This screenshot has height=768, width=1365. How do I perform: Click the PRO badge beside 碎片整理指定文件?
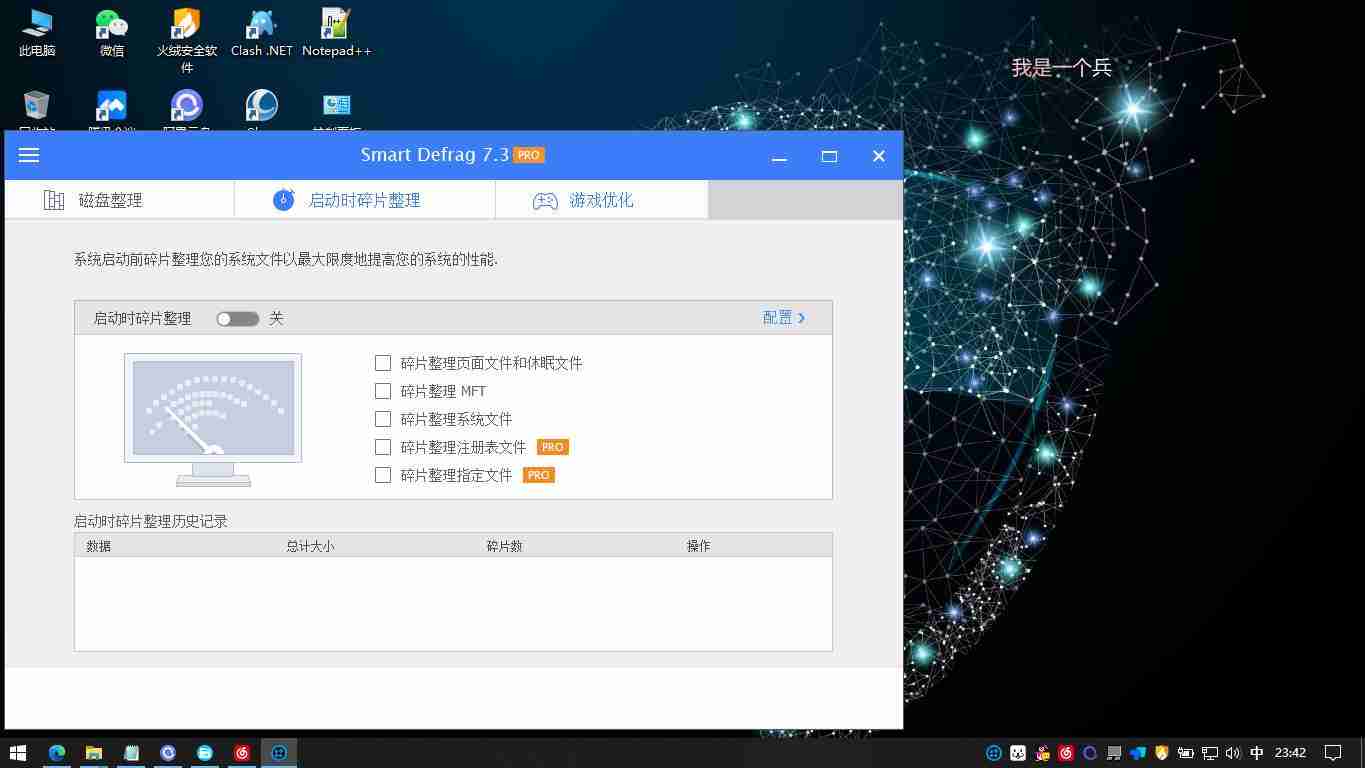tap(539, 475)
